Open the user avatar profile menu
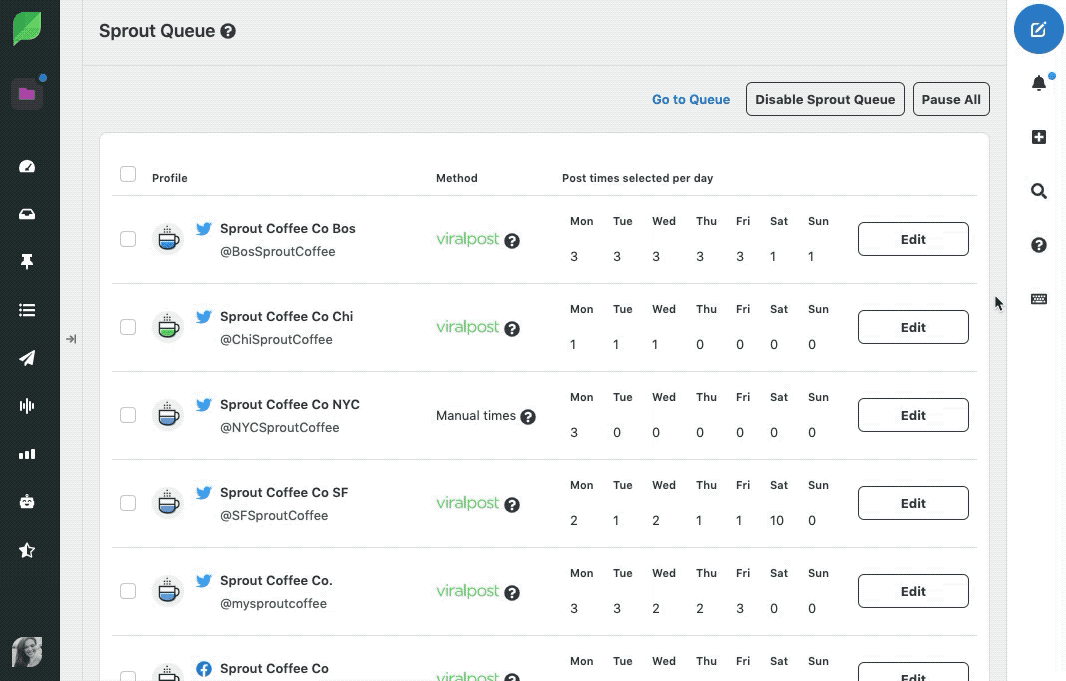 click(x=27, y=652)
